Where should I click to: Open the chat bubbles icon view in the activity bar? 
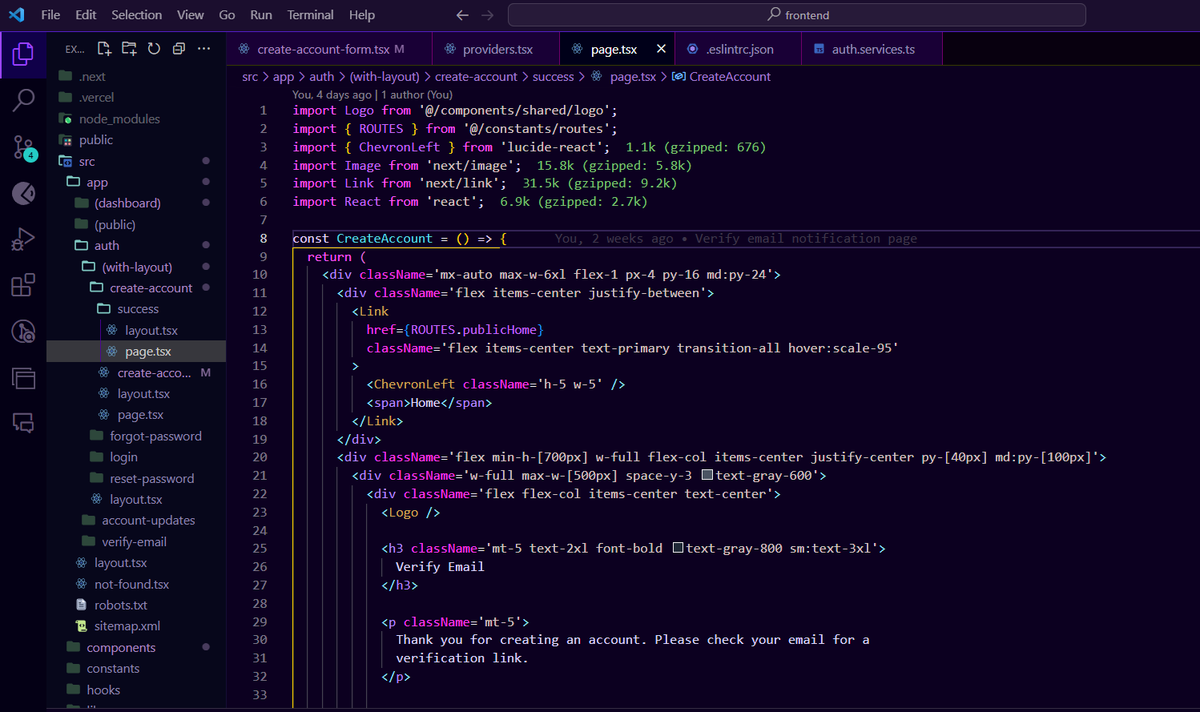[23, 423]
